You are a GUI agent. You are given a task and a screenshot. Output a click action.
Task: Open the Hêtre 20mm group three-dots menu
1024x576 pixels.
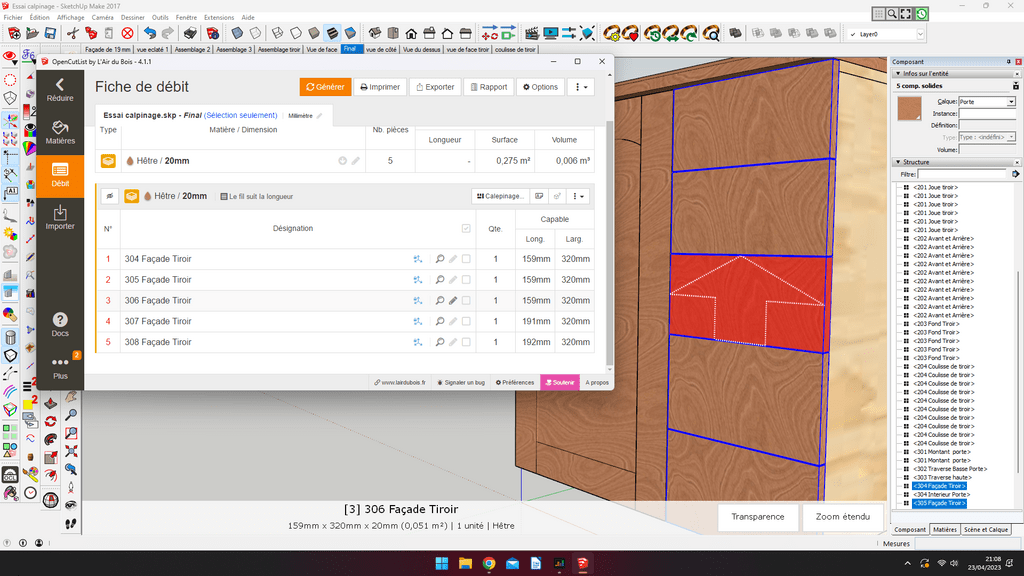(x=577, y=196)
